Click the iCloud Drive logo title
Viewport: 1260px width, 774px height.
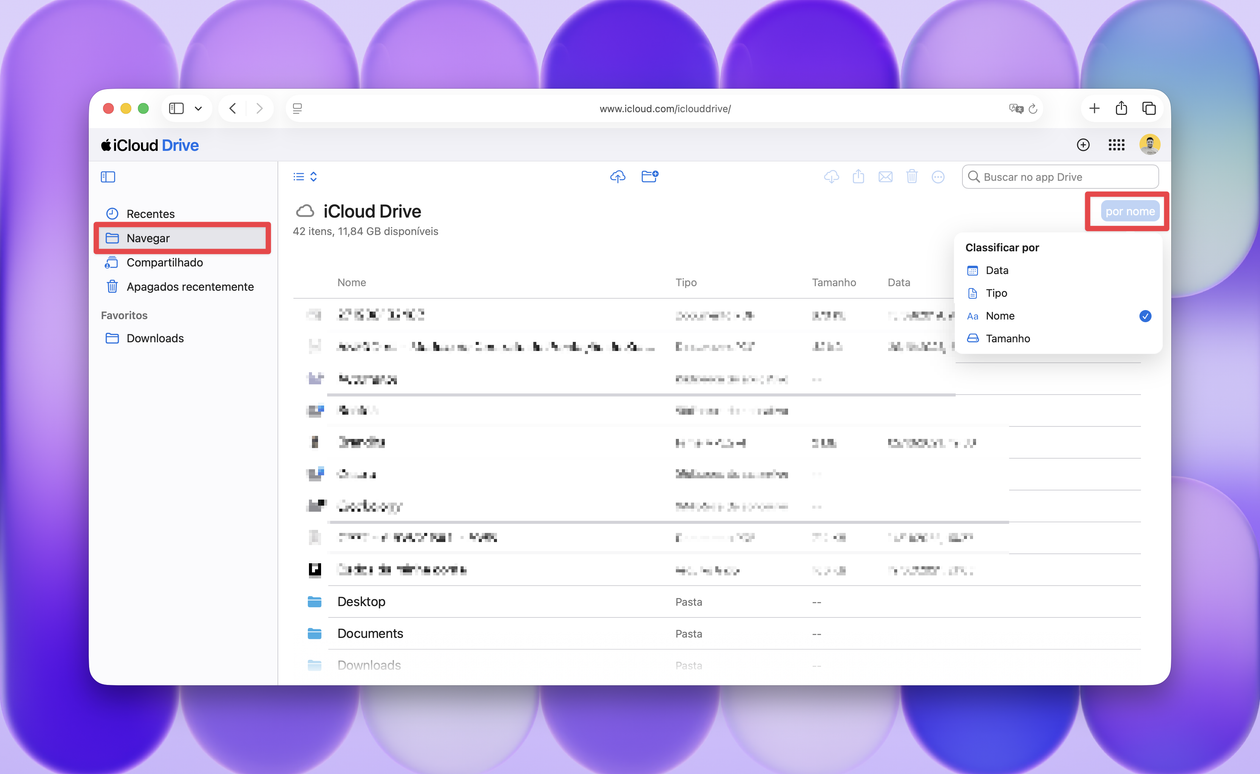(150, 145)
